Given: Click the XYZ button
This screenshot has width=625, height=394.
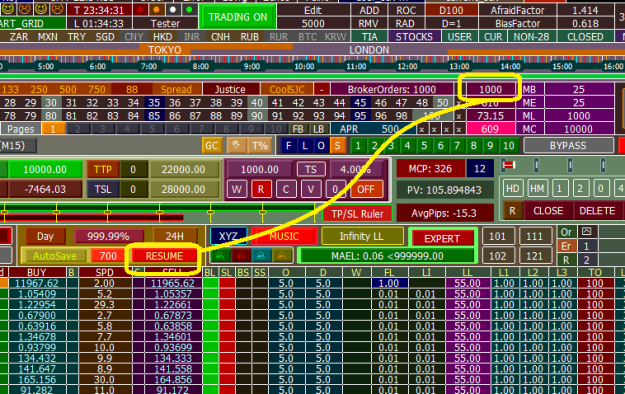Looking at the screenshot, I should coord(228,236).
